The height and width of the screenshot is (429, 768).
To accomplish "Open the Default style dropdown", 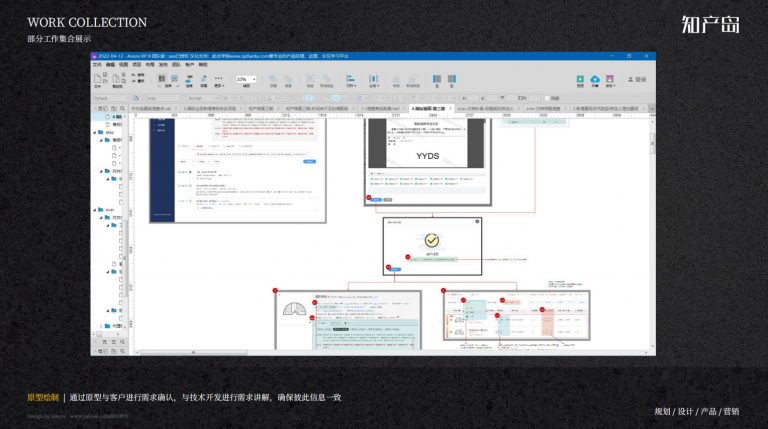I will pos(112,98).
